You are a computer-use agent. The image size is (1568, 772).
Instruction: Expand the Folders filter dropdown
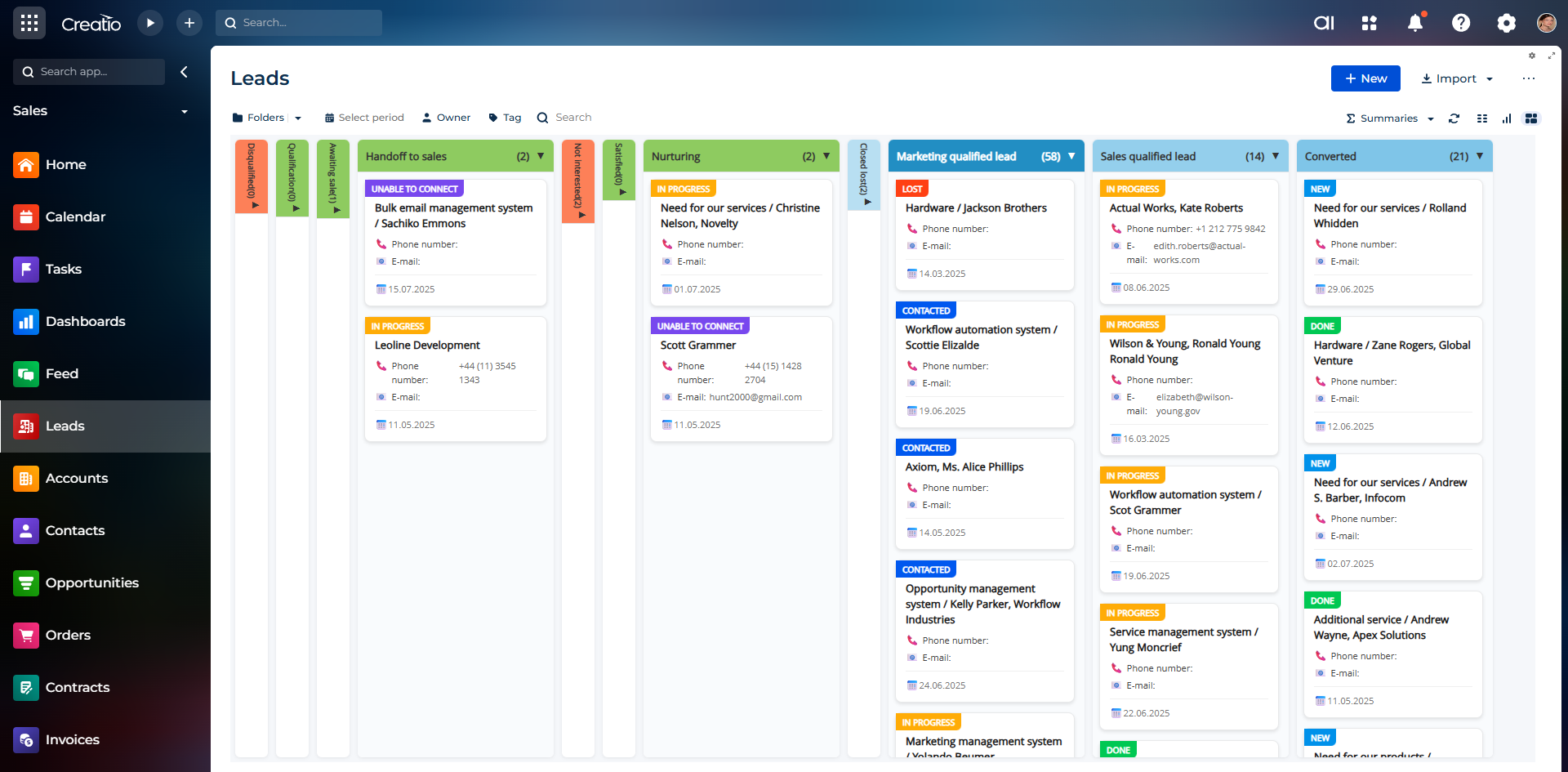pyautogui.click(x=298, y=118)
